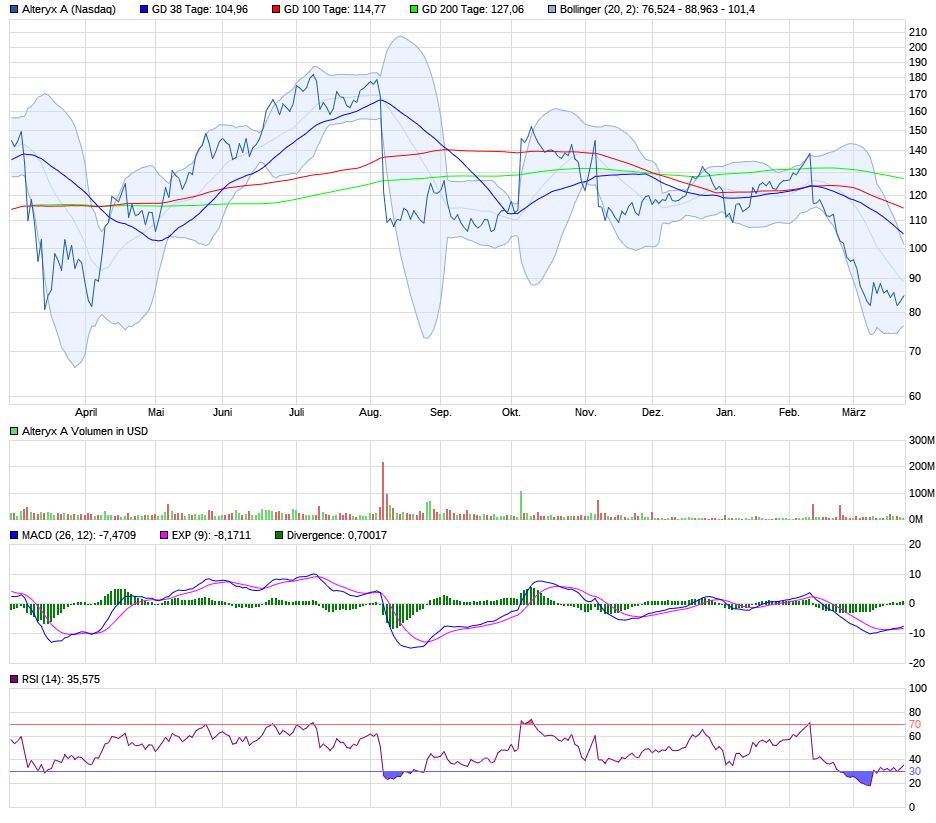Click the blue 30 label on RSI axis
Viewport: 936px width, 823px height.
(914, 771)
